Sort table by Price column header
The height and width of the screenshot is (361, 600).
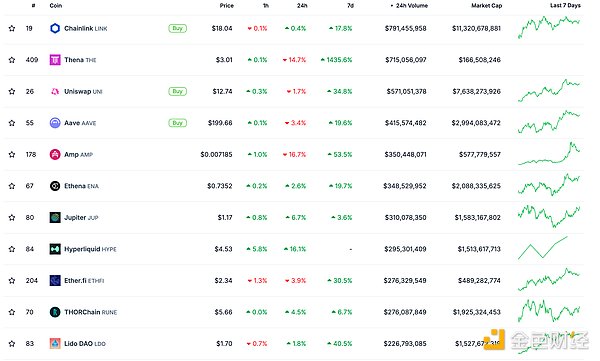(x=227, y=6)
